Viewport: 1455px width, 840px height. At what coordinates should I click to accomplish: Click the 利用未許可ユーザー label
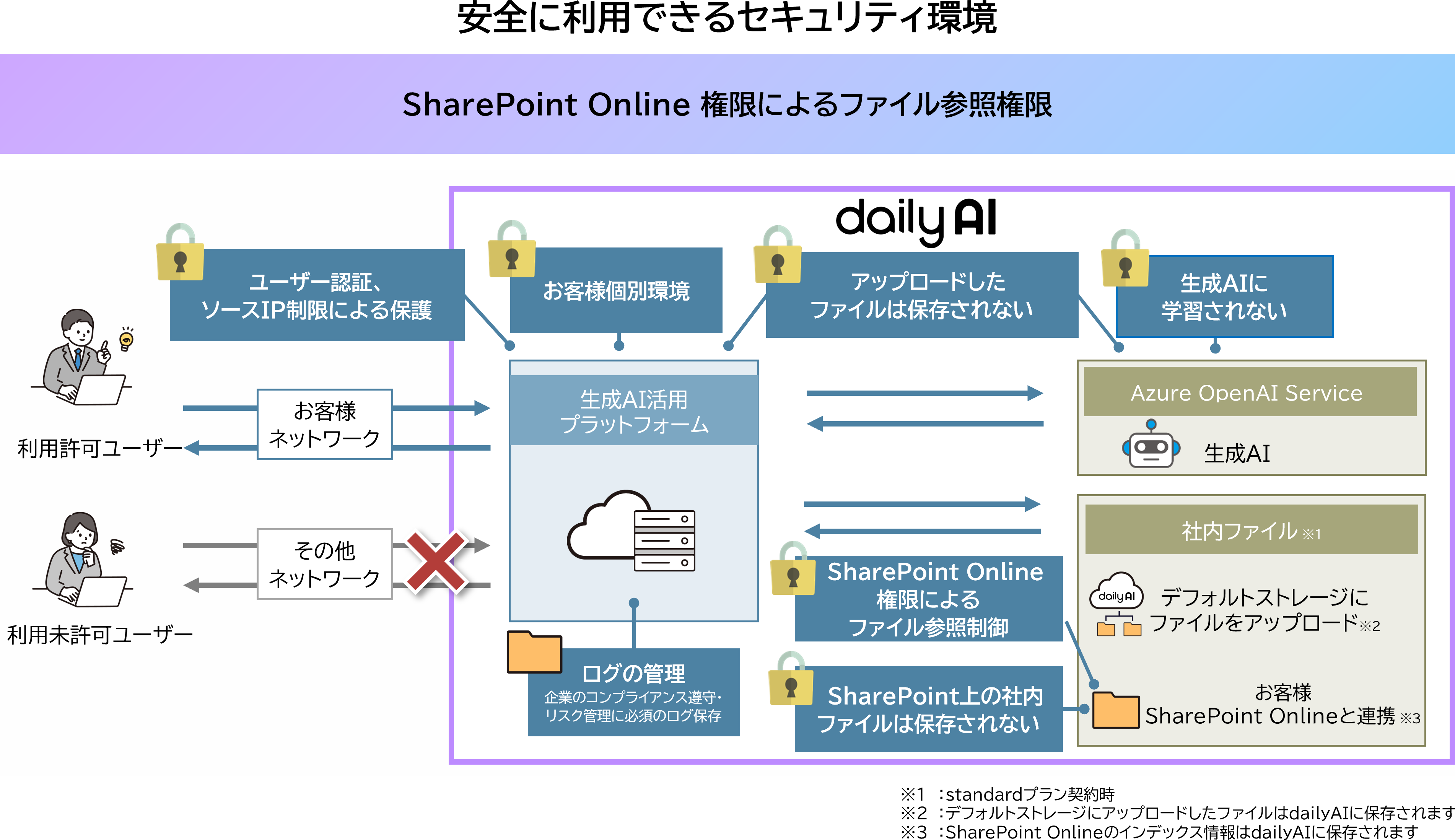(100, 635)
